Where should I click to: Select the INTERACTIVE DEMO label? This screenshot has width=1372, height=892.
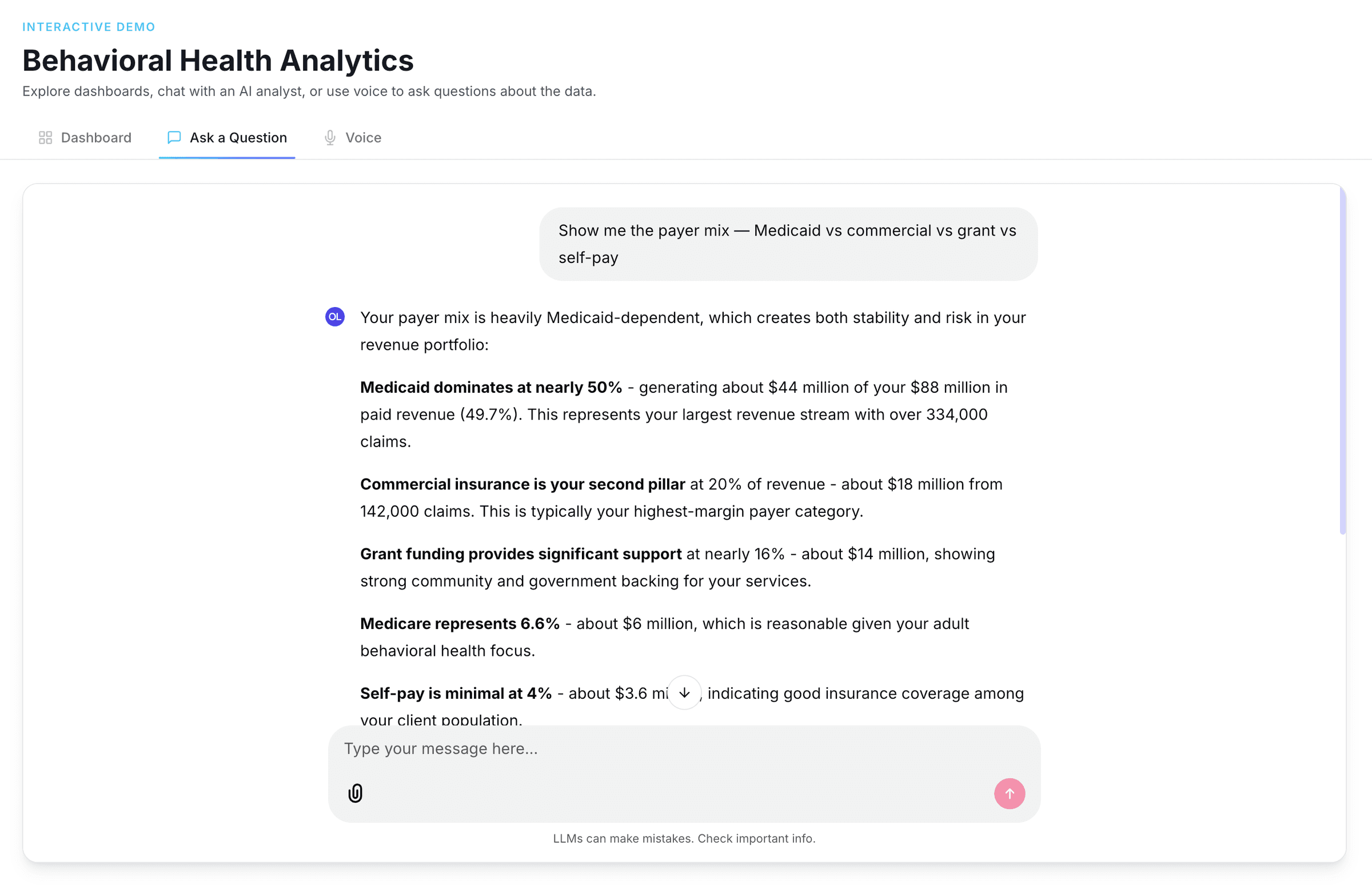click(x=88, y=26)
